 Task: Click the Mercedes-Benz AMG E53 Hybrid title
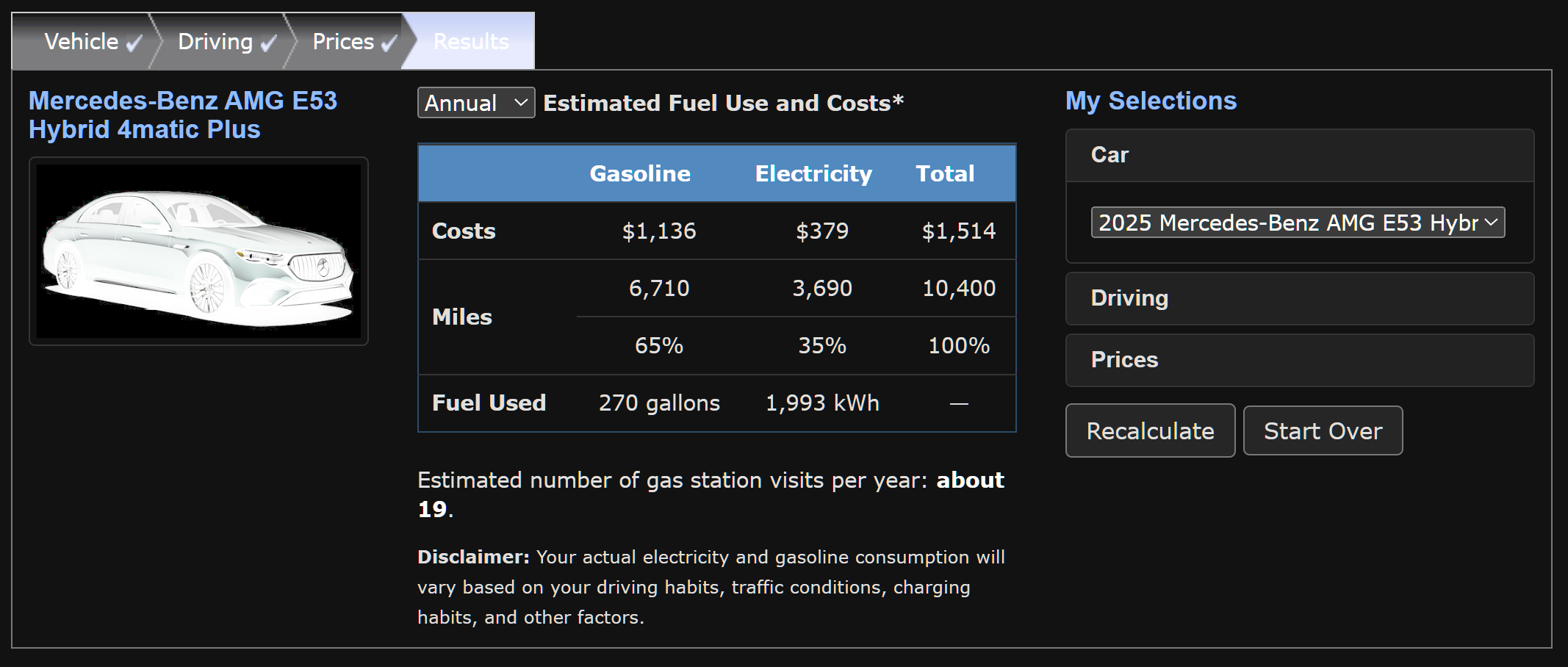(183, 115)
